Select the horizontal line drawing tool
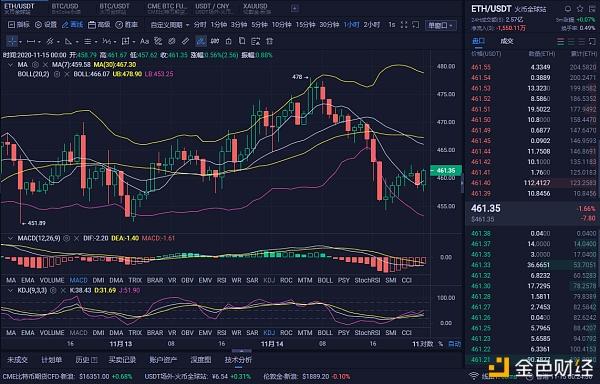The image size is (600, 384). point(31,41)
